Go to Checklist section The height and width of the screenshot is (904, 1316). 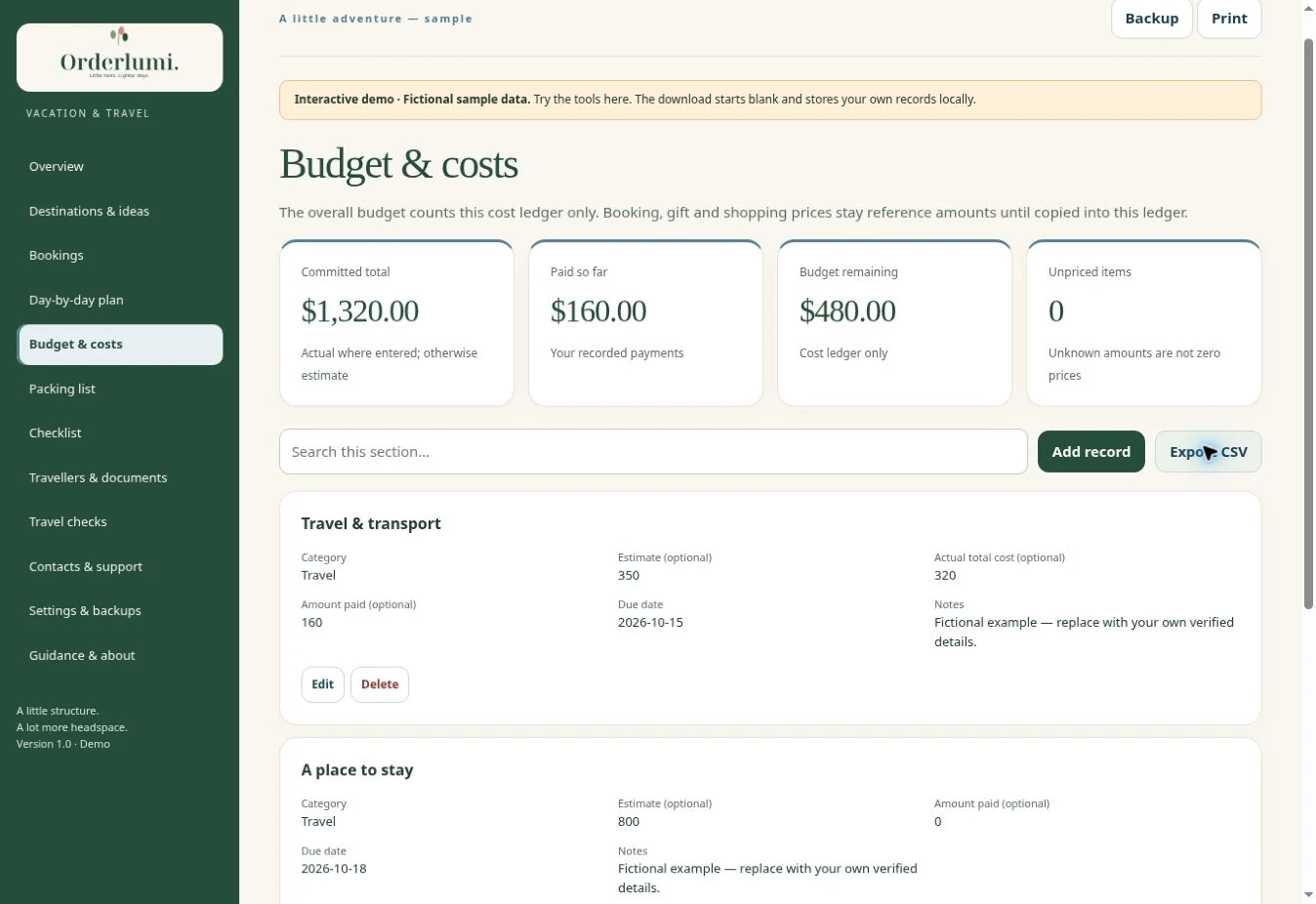click(x=119, y=433)
